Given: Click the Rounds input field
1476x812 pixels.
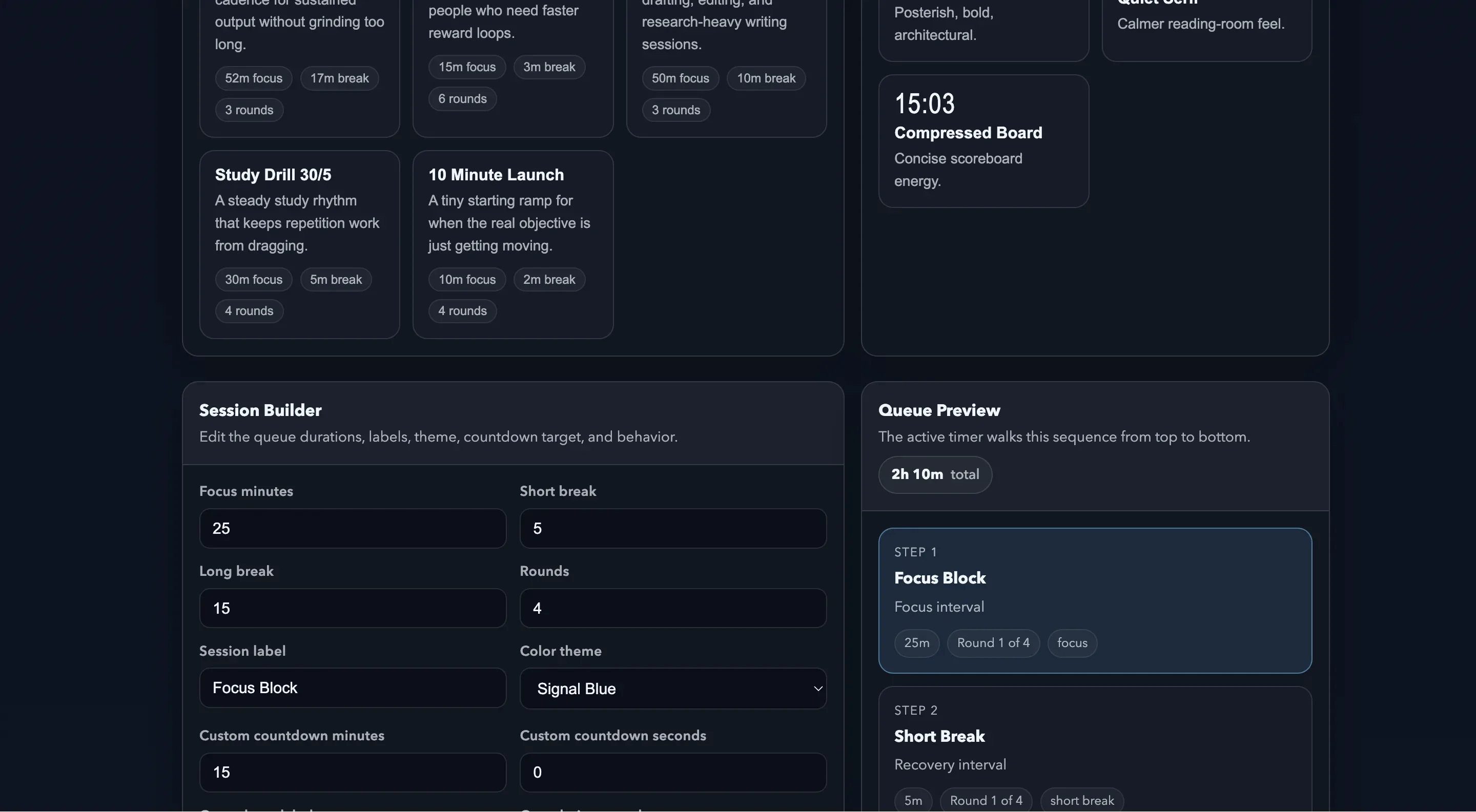Looking at the screenshot, I should pyautogui.click(x=673, y=608).
